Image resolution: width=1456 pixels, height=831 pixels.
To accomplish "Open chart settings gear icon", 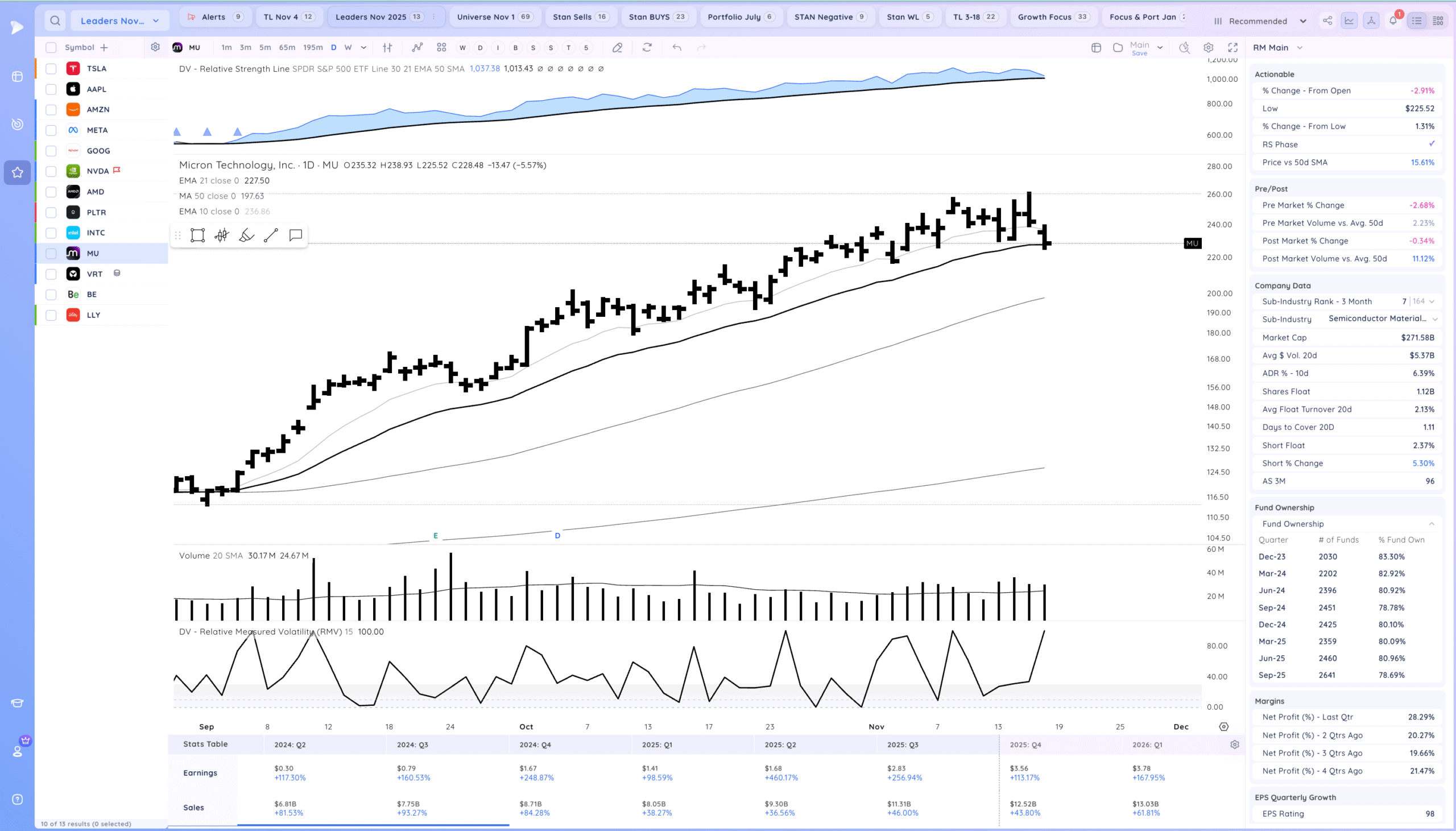I will pos(1209,47).
